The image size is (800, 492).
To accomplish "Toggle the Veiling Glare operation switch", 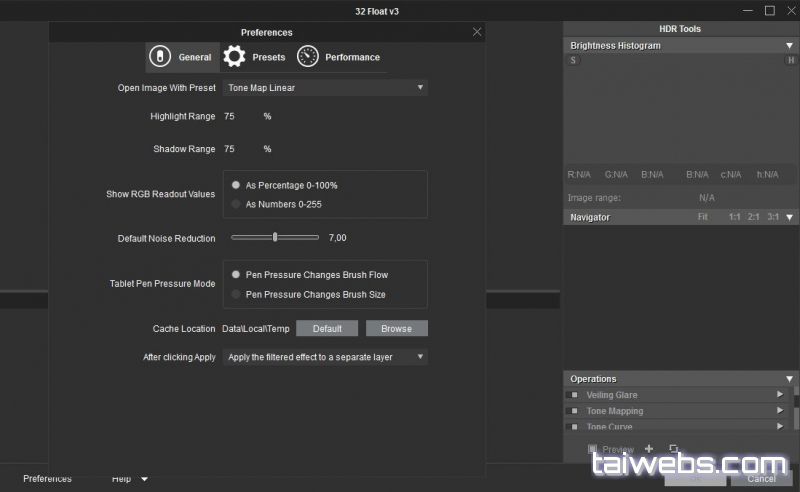I will click(574, 395).
